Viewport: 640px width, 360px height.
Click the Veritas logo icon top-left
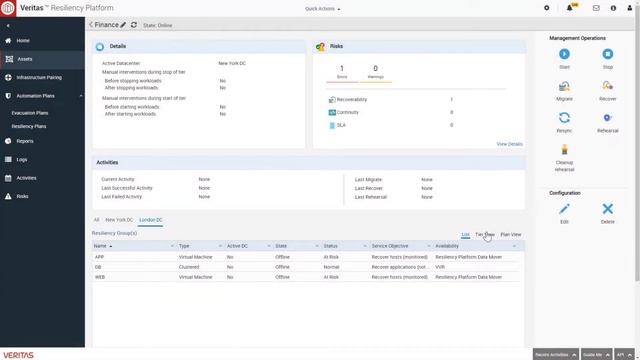(x=8, y=8)
